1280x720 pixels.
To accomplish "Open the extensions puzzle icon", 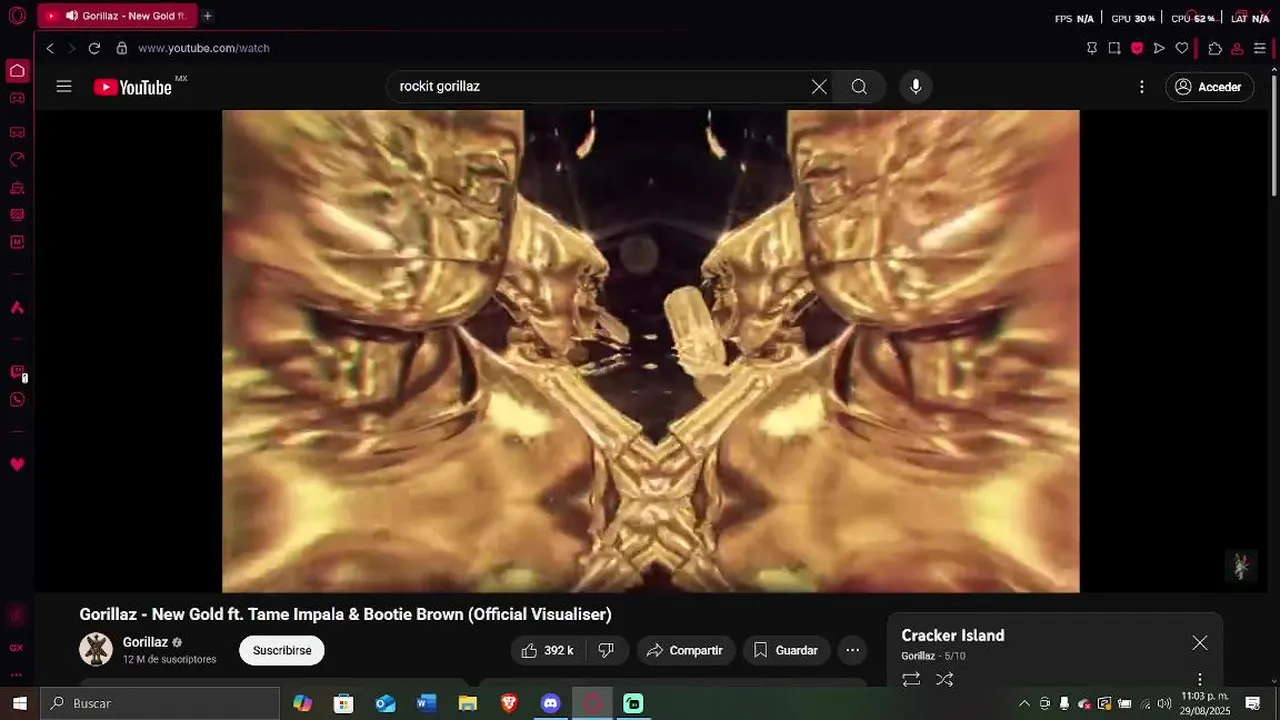I will (1215, 48).
